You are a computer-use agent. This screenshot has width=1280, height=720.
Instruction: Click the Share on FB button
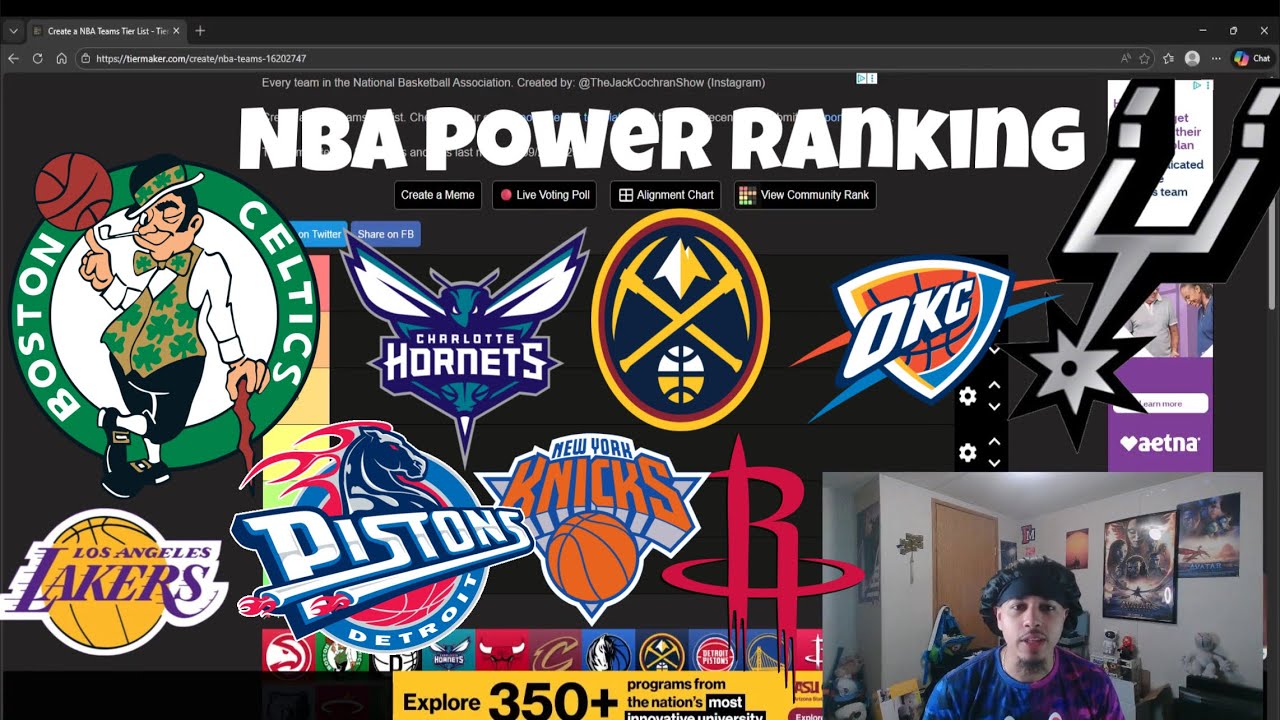click(386, 234)
